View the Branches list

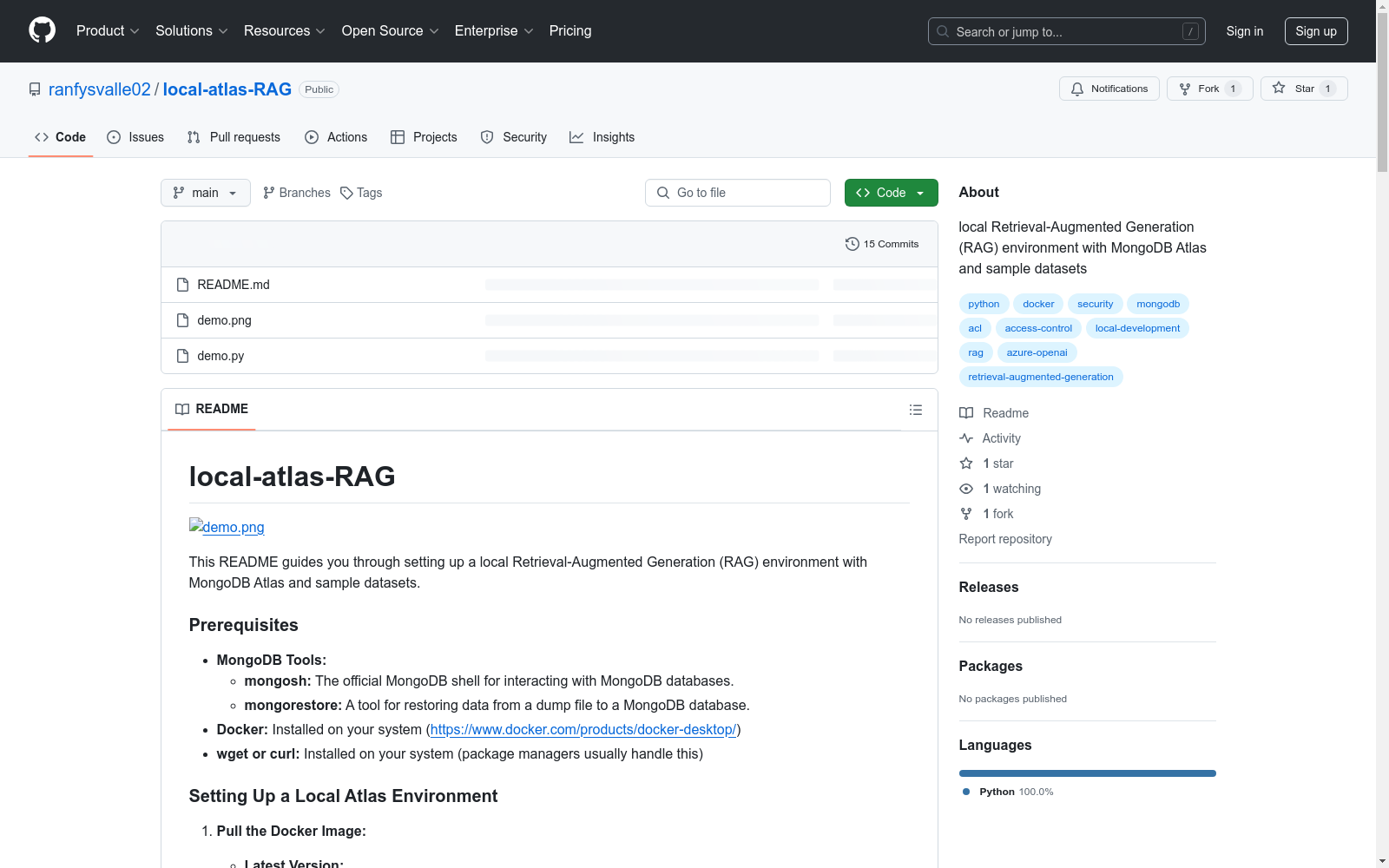(297, 193)
